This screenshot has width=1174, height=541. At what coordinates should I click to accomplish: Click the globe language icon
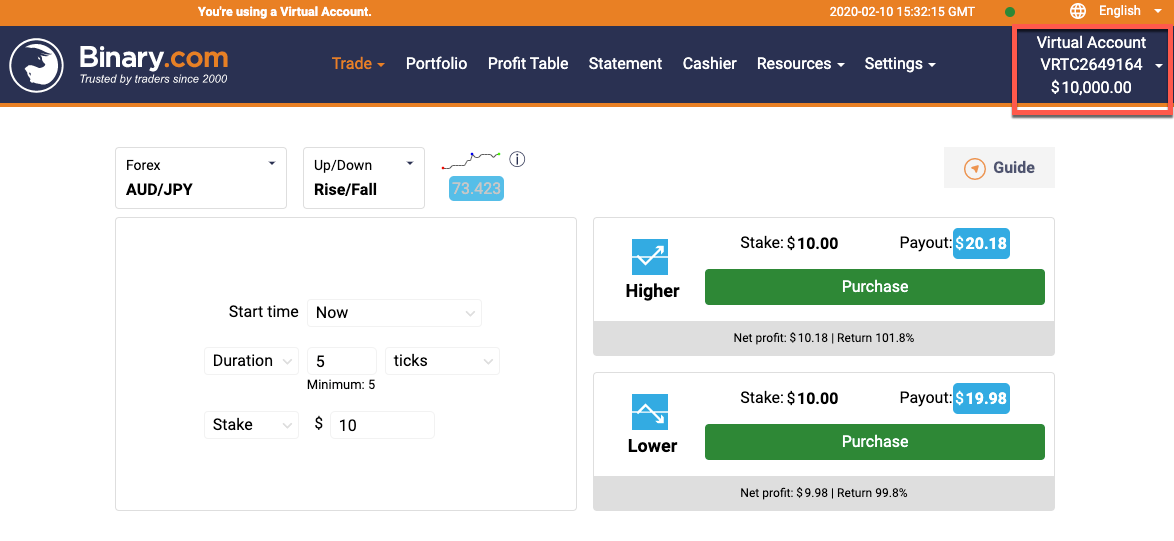[x=1077, y=11]
